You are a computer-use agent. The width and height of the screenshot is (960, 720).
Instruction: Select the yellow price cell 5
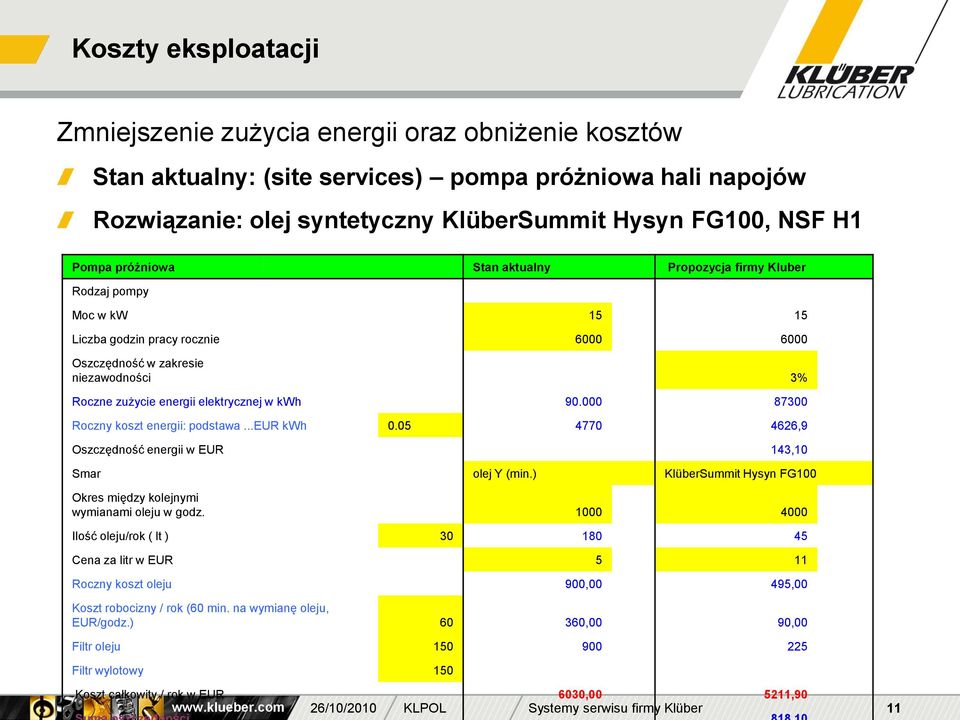pyautogui.click(x=538, y=560)
